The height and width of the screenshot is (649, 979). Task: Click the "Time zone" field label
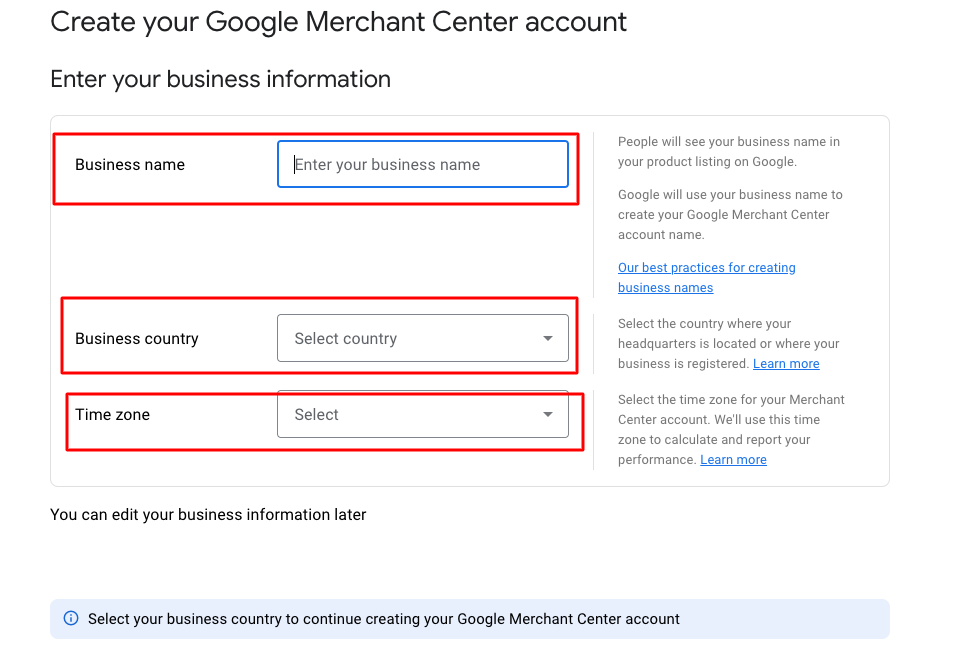tap(112, 415)
